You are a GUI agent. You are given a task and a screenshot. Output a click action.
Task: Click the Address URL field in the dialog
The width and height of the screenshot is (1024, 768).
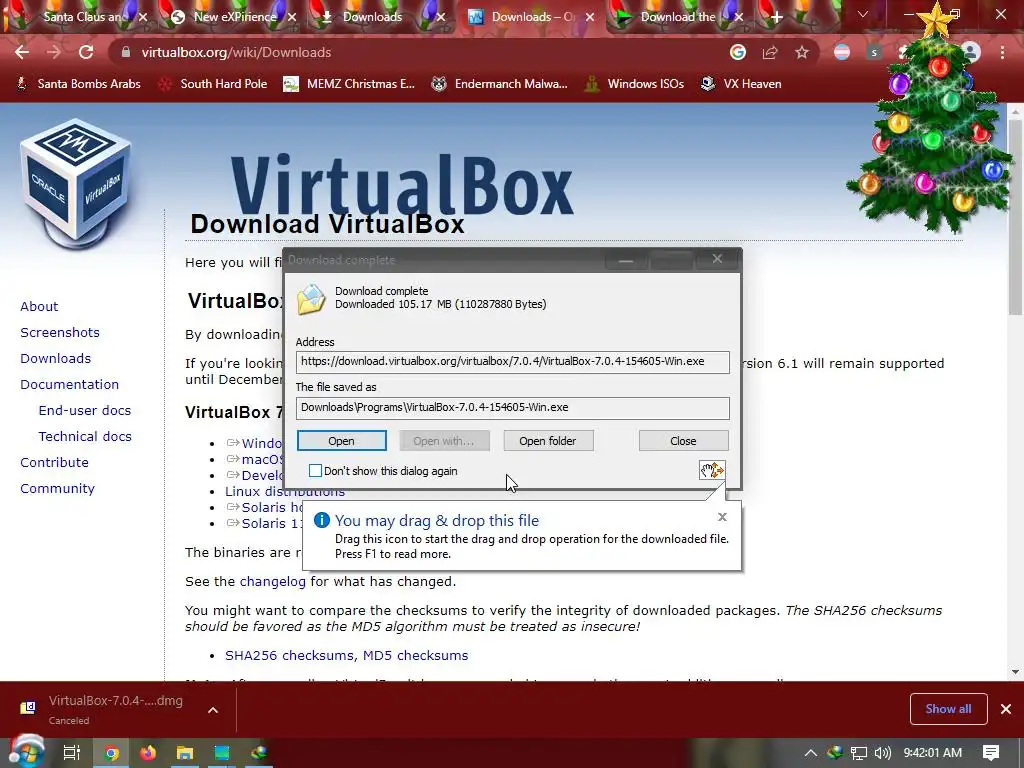[x=513, y=362]
